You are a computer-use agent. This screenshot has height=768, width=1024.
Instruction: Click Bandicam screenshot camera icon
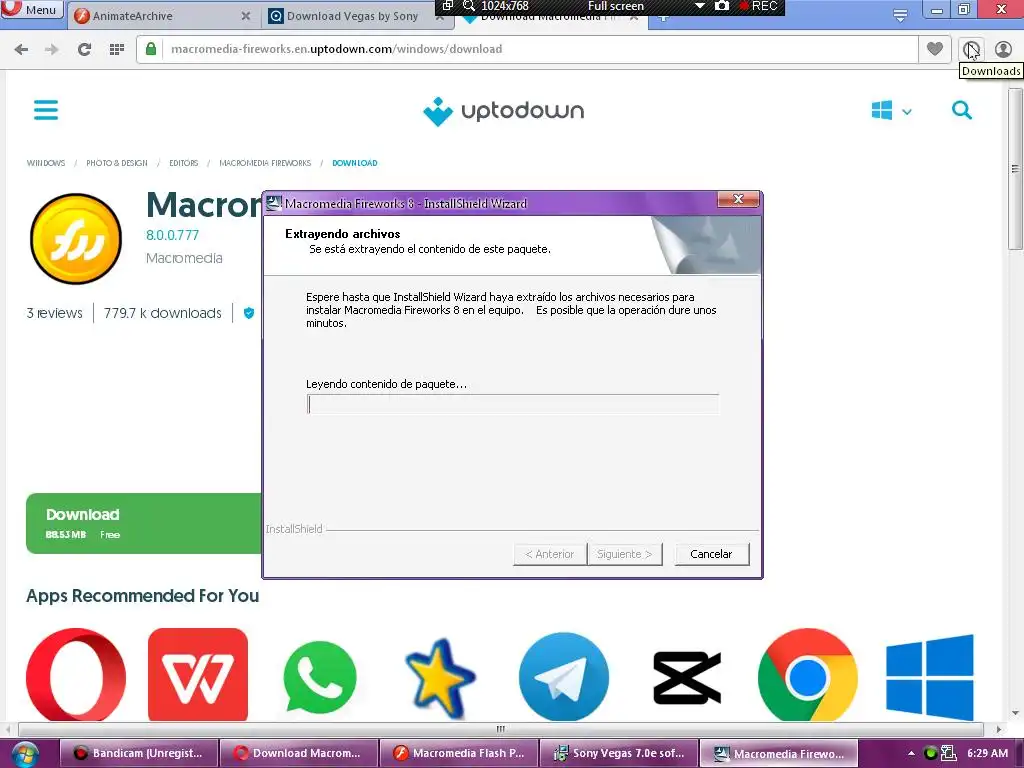pyautogui.click(x=722, y=7)
